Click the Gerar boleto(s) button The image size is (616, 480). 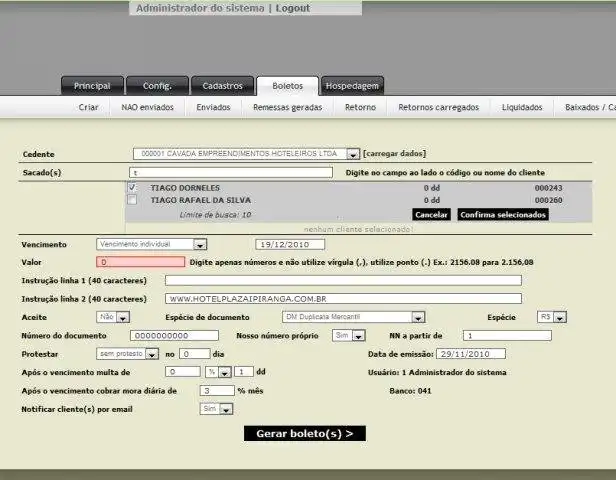tap(305, 434)
